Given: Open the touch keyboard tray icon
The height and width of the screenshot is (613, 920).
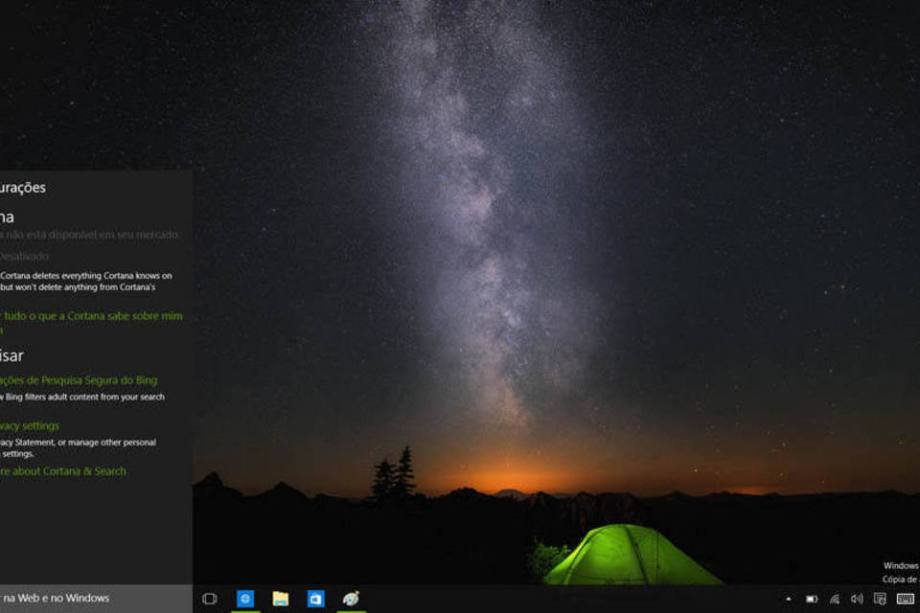Looking at the screenshot, I should pyautogui.click(x=905, y=599).
